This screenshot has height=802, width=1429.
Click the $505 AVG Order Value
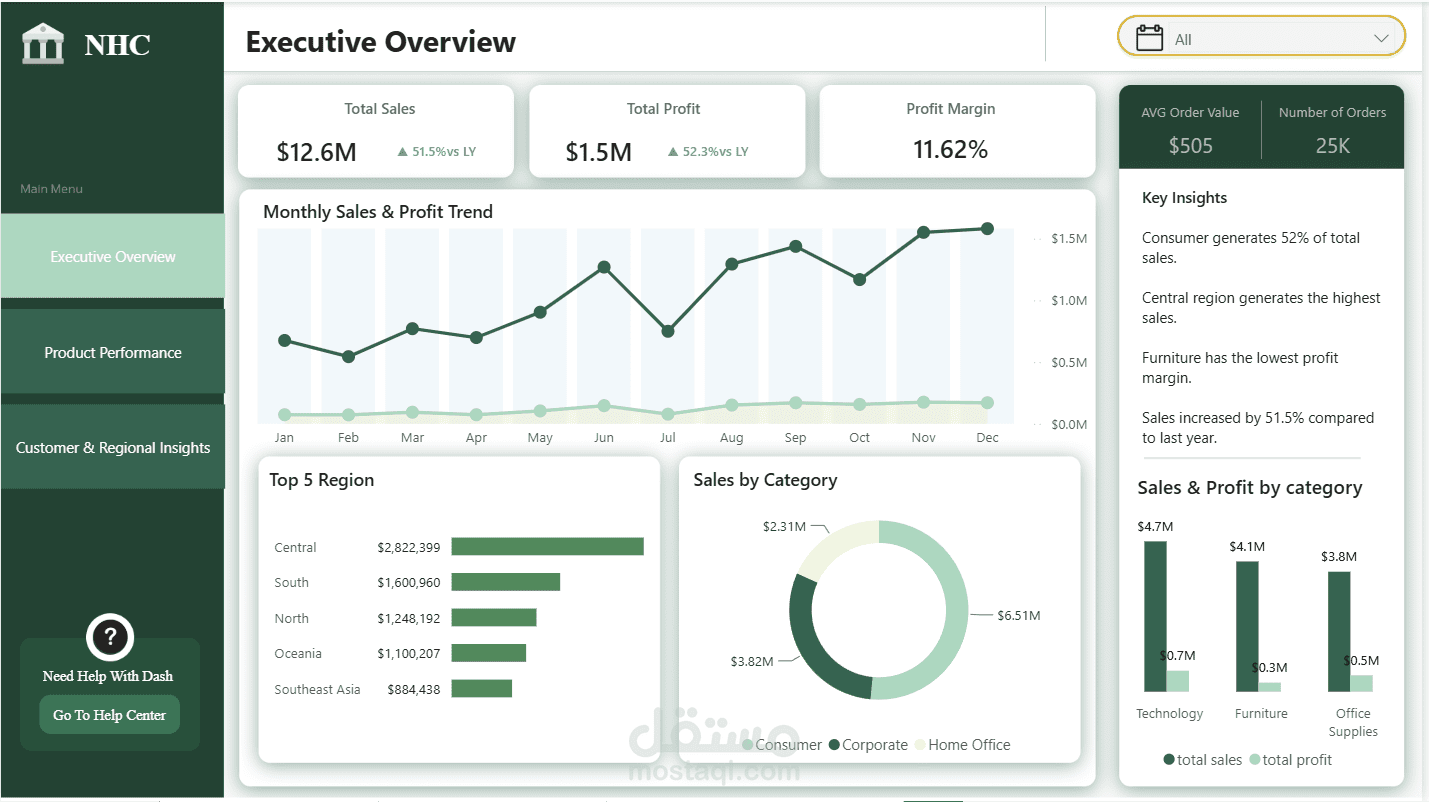(x=1190, y=146)
